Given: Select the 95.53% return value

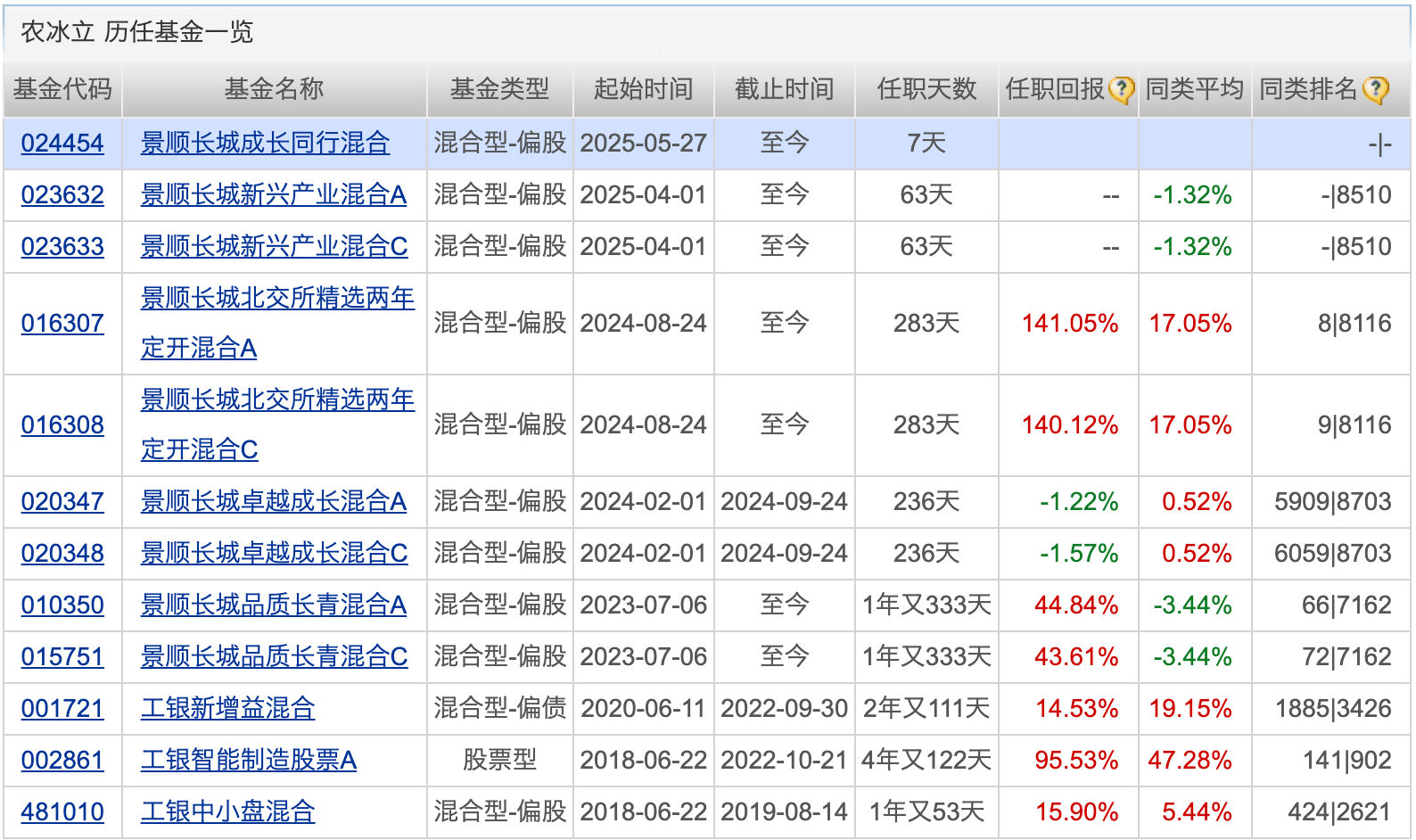Looking at the screenshot, I should 1076,761.
